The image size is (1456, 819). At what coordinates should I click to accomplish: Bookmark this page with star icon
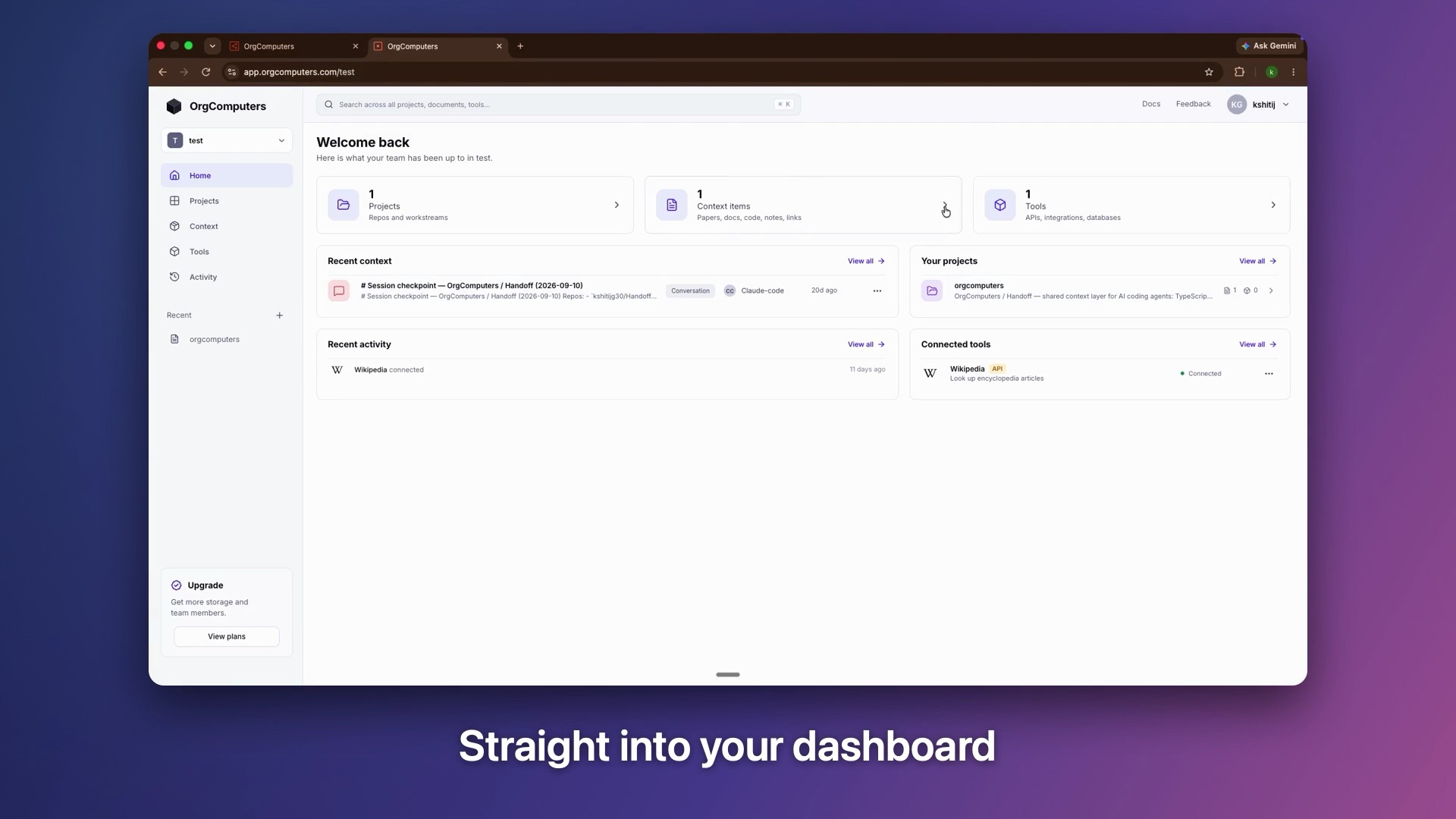(x=1209, y=72)
